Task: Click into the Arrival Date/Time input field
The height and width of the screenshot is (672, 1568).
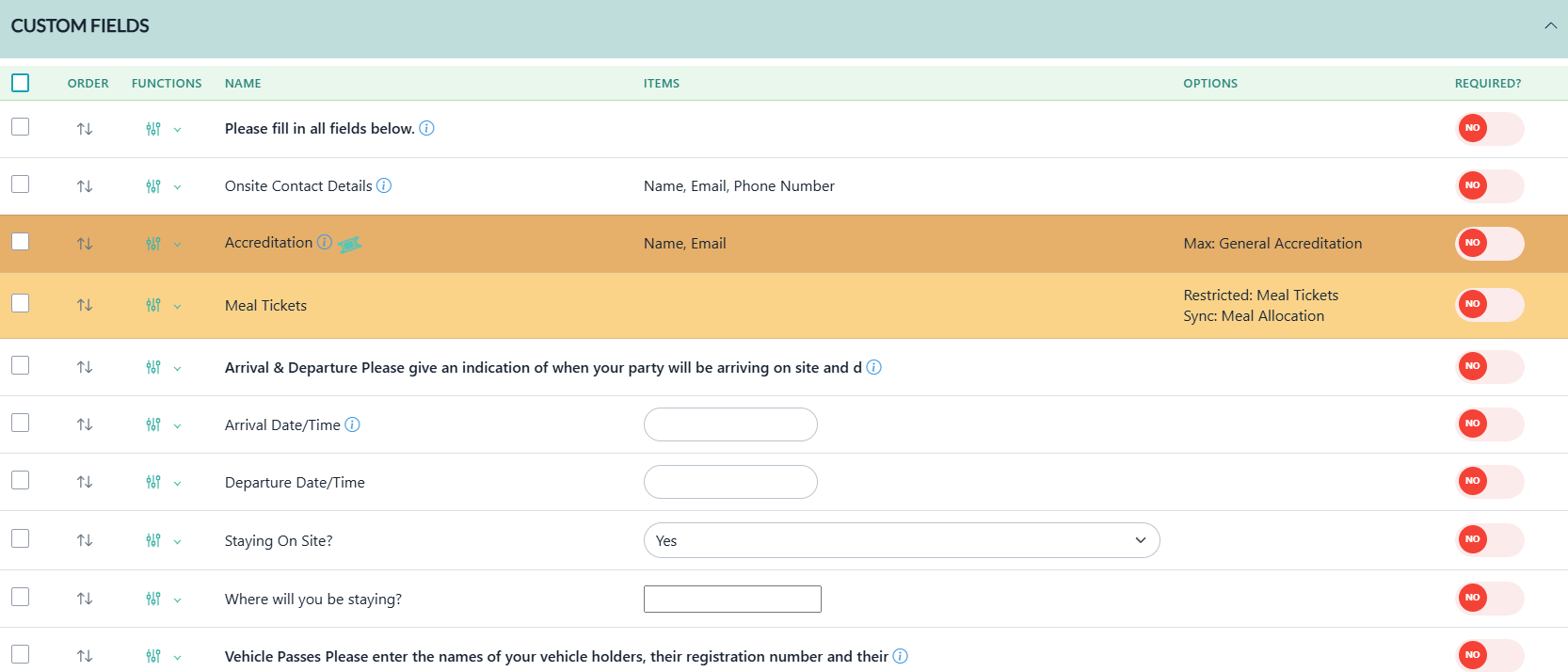Action: tap(730, 424)
